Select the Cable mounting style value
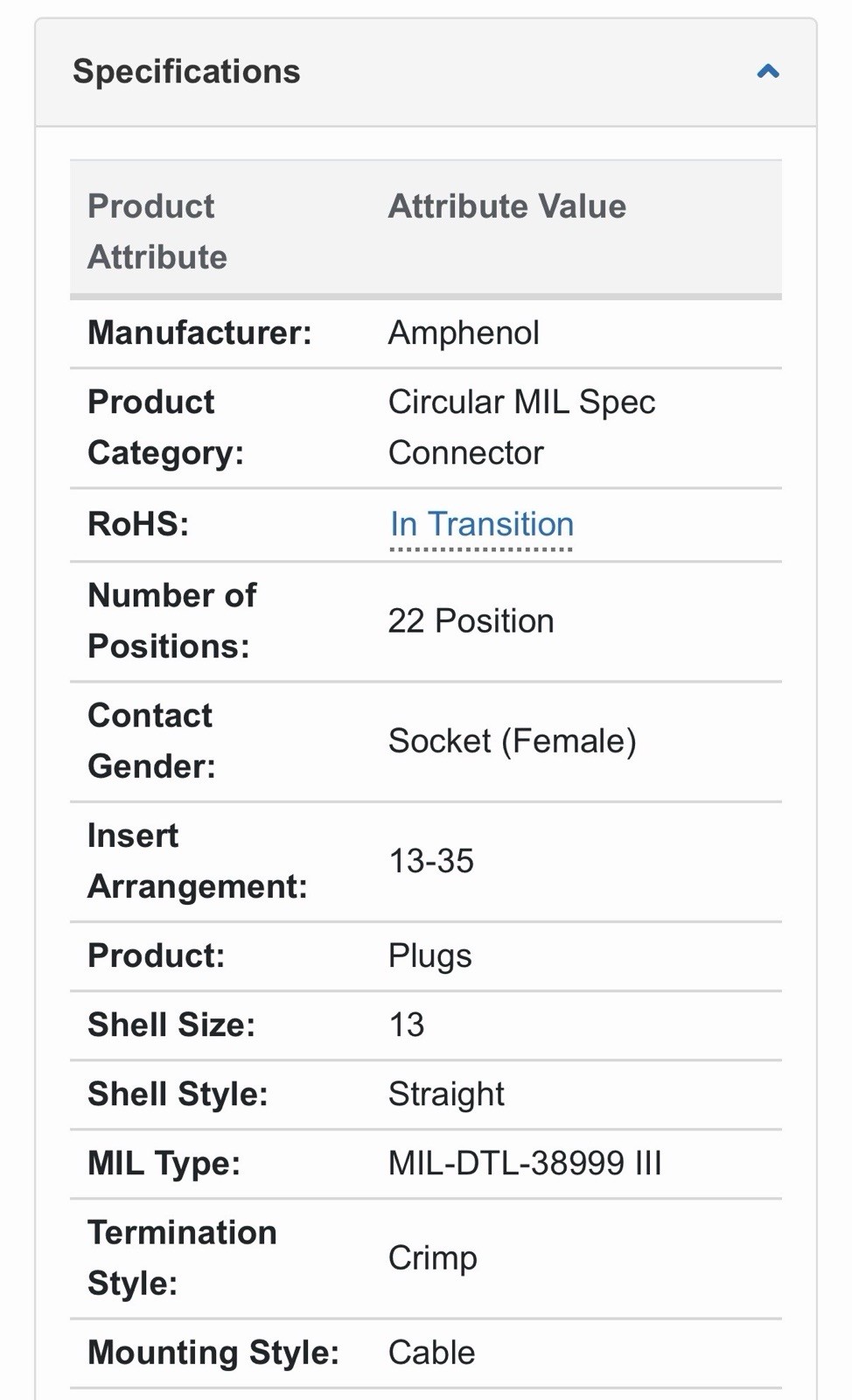Screen dimensions: 852x1400 point(431,1353)
